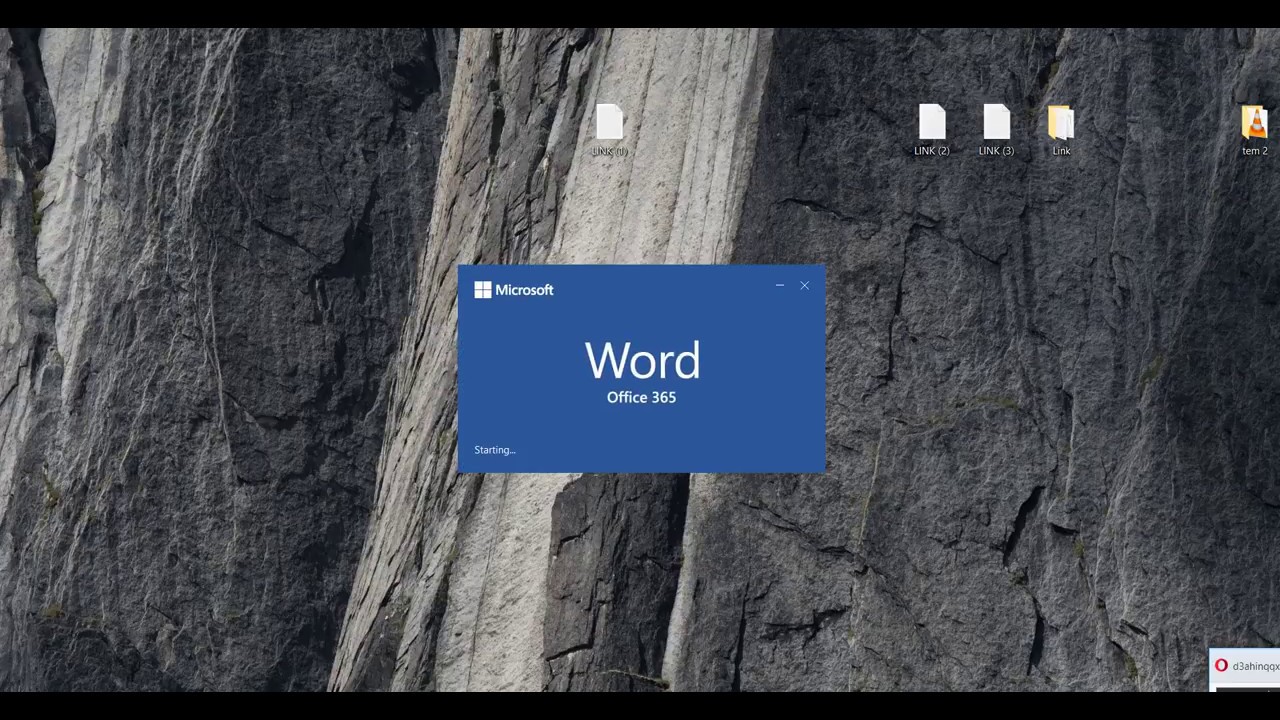The image size is (1280, 720).
Task: Click the Office 365 text on the splash
Action: point(642,398)
